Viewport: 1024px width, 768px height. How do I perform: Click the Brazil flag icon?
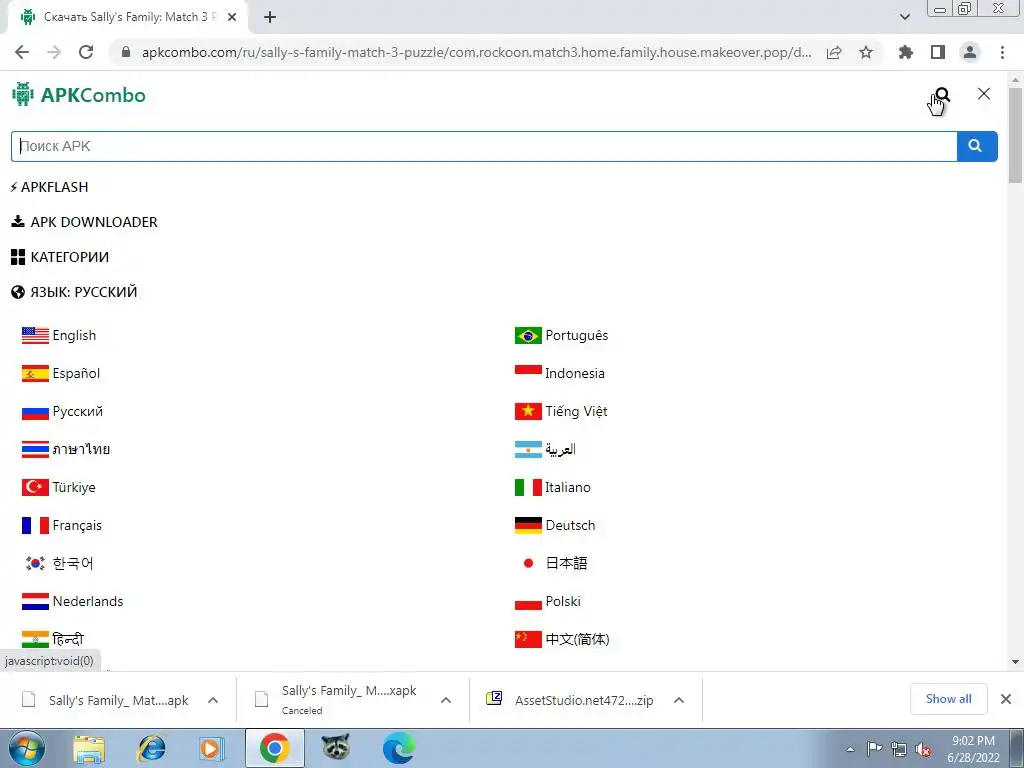(528, 335)
